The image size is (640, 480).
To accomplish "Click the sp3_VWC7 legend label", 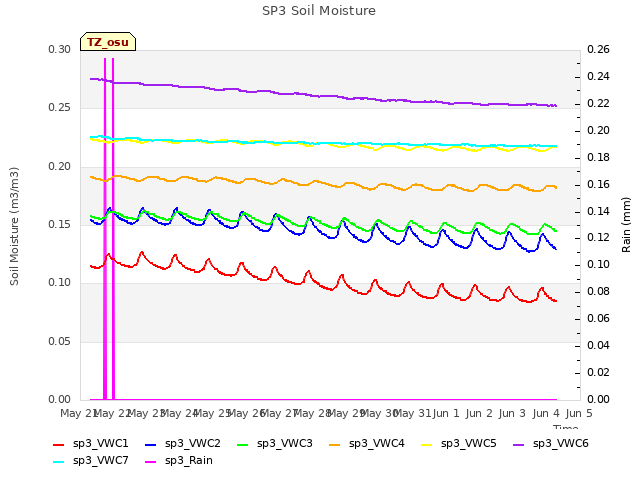I will [101, 460].
